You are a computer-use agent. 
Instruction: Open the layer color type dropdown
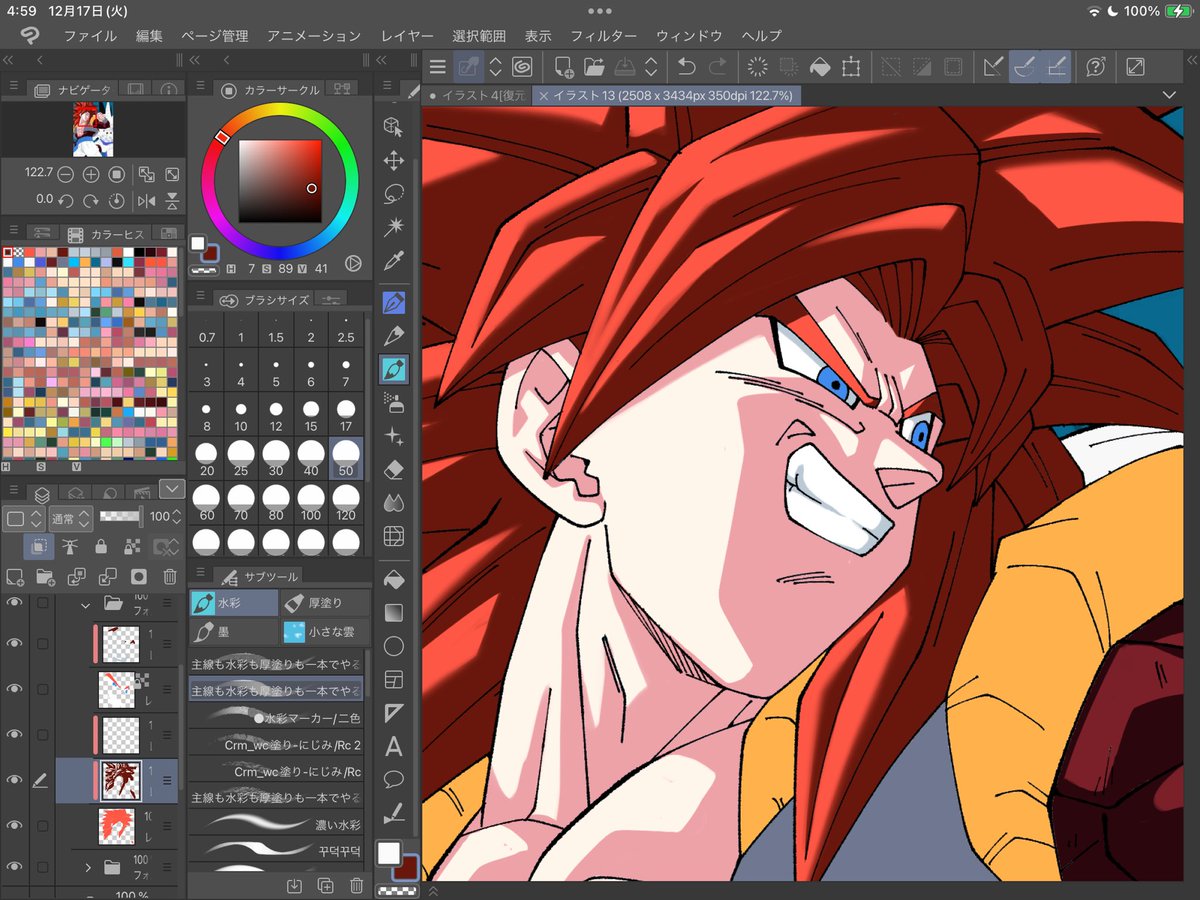tap(23, 519)
